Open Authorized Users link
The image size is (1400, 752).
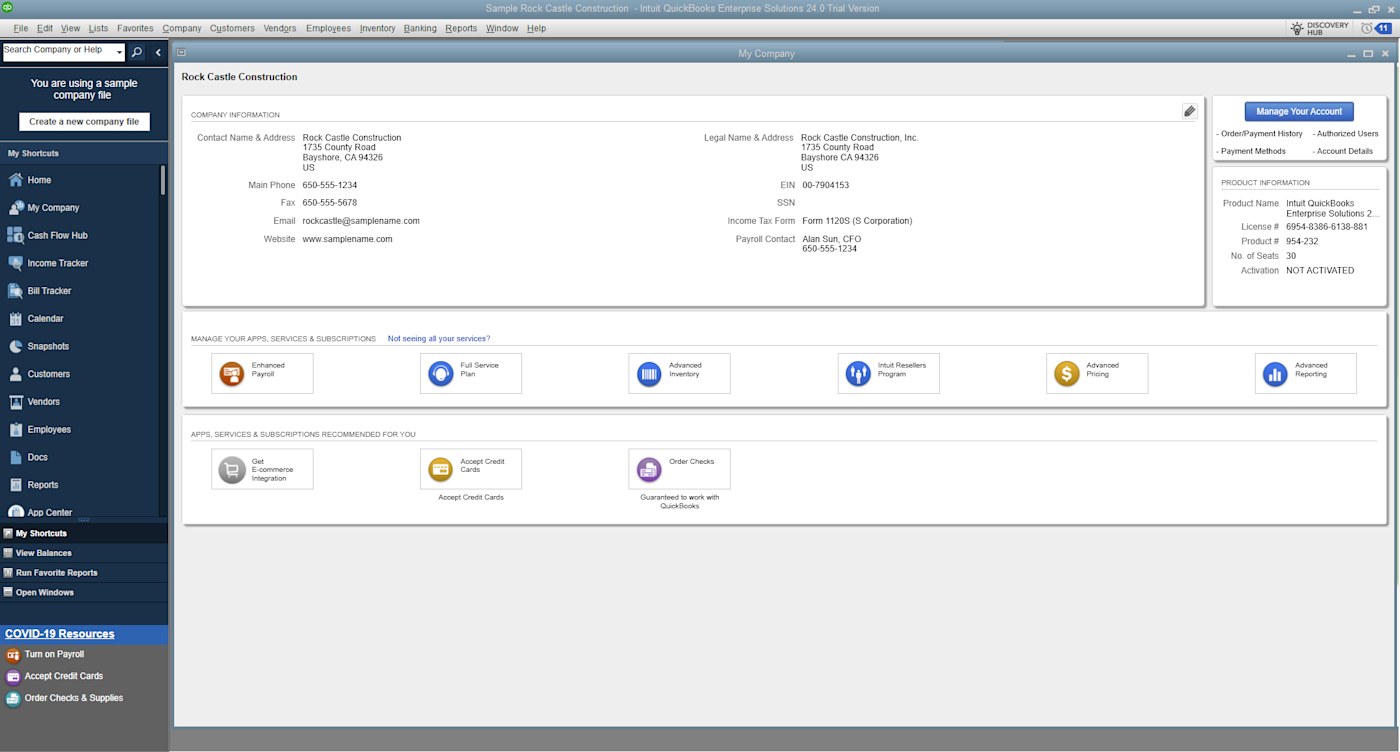1346,133
